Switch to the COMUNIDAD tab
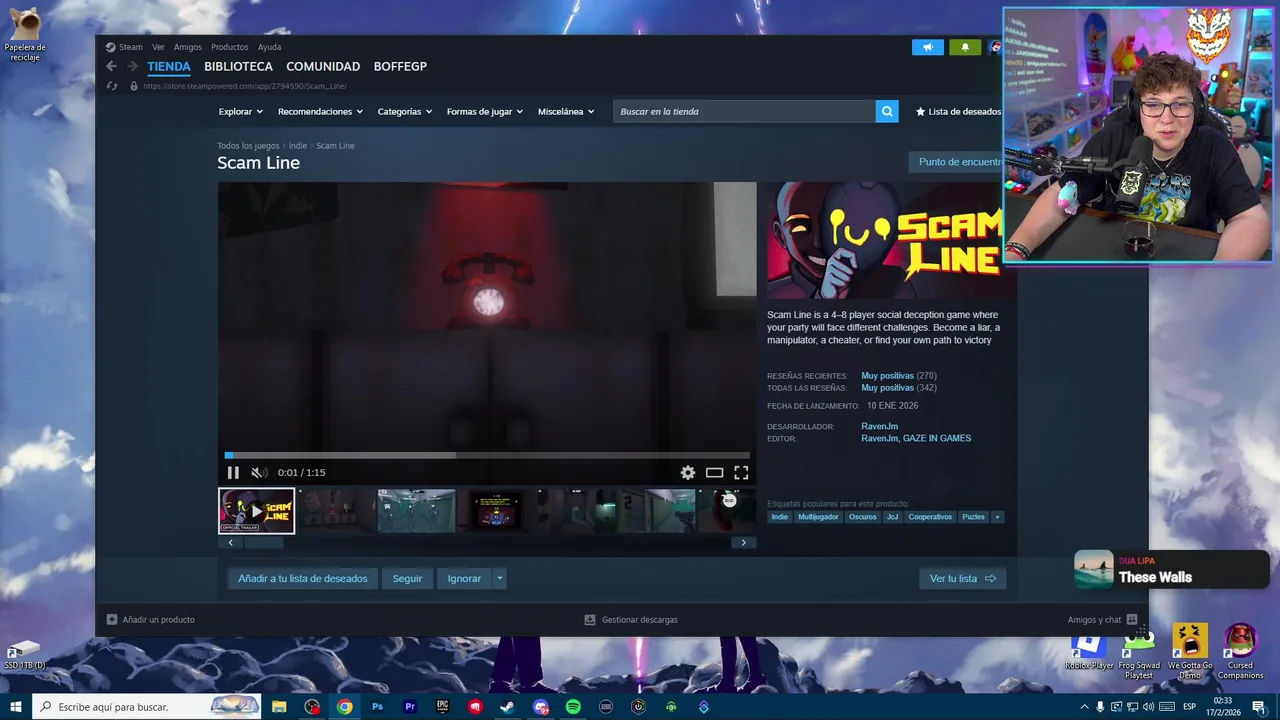This screenshot has width=1280, height=720. tap(323, 66)
